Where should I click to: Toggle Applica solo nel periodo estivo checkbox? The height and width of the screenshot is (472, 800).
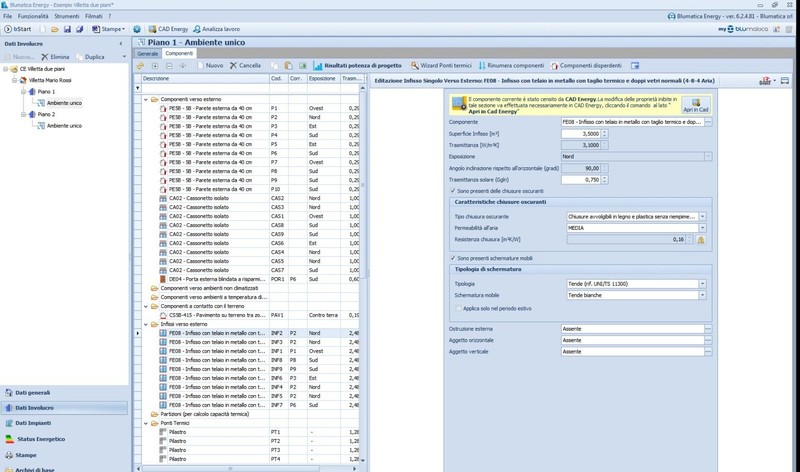[458, 309]
